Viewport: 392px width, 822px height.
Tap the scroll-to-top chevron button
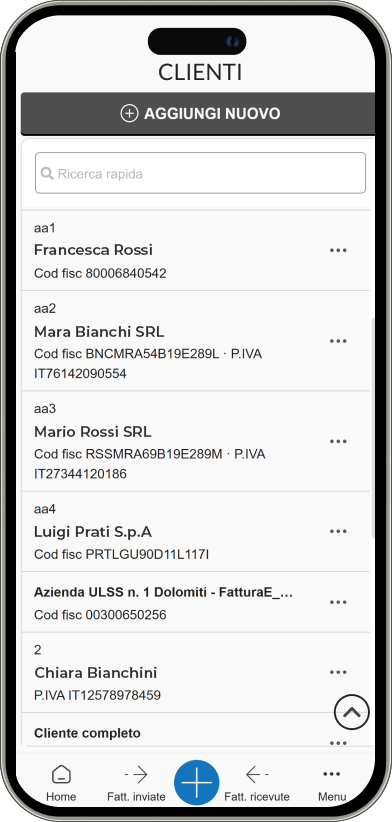pos(352,712)
